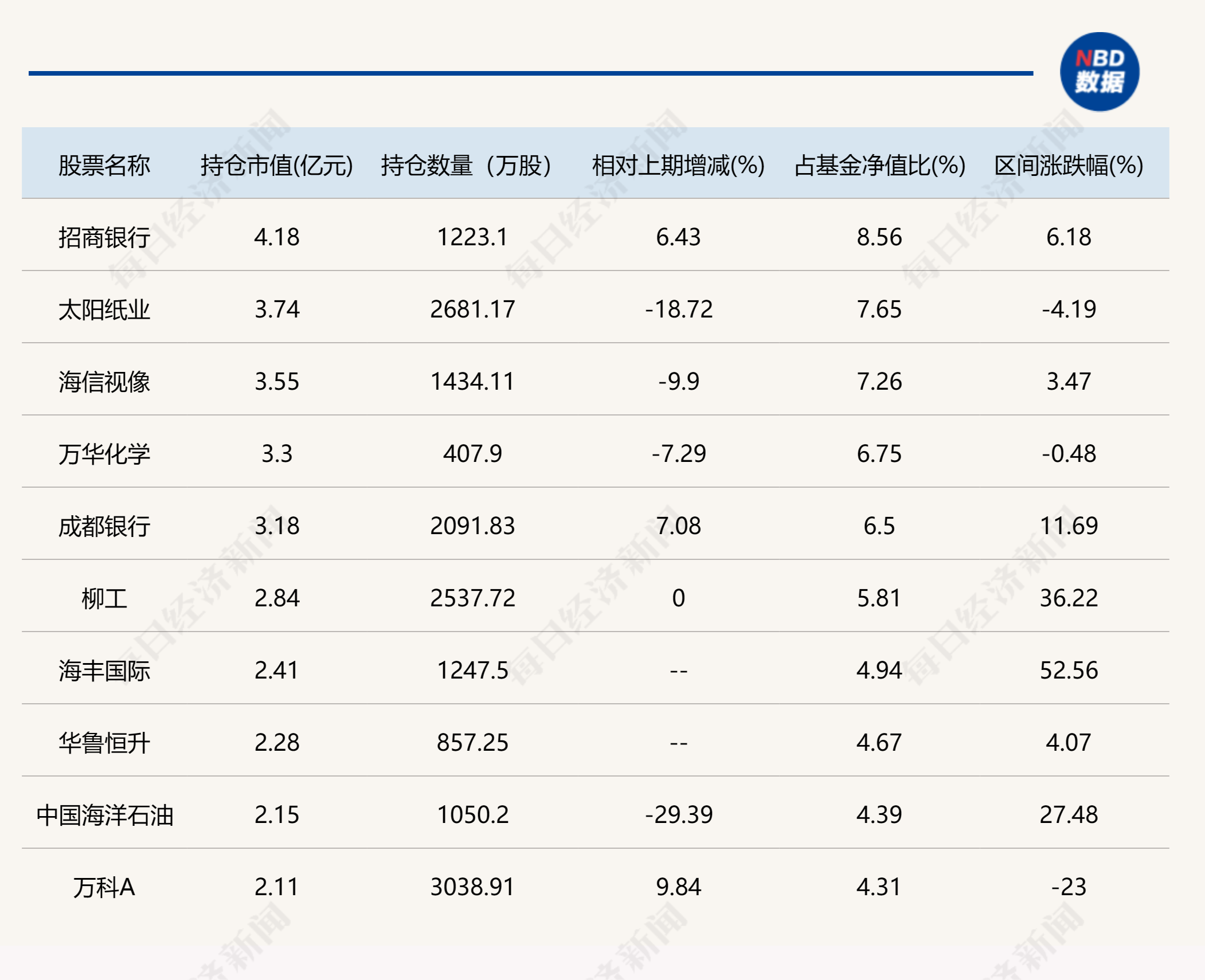This screenshot has height=980, width=1205.
Task: Select 华鲁恒升 market value 2.28
Action: pos(277,743)
